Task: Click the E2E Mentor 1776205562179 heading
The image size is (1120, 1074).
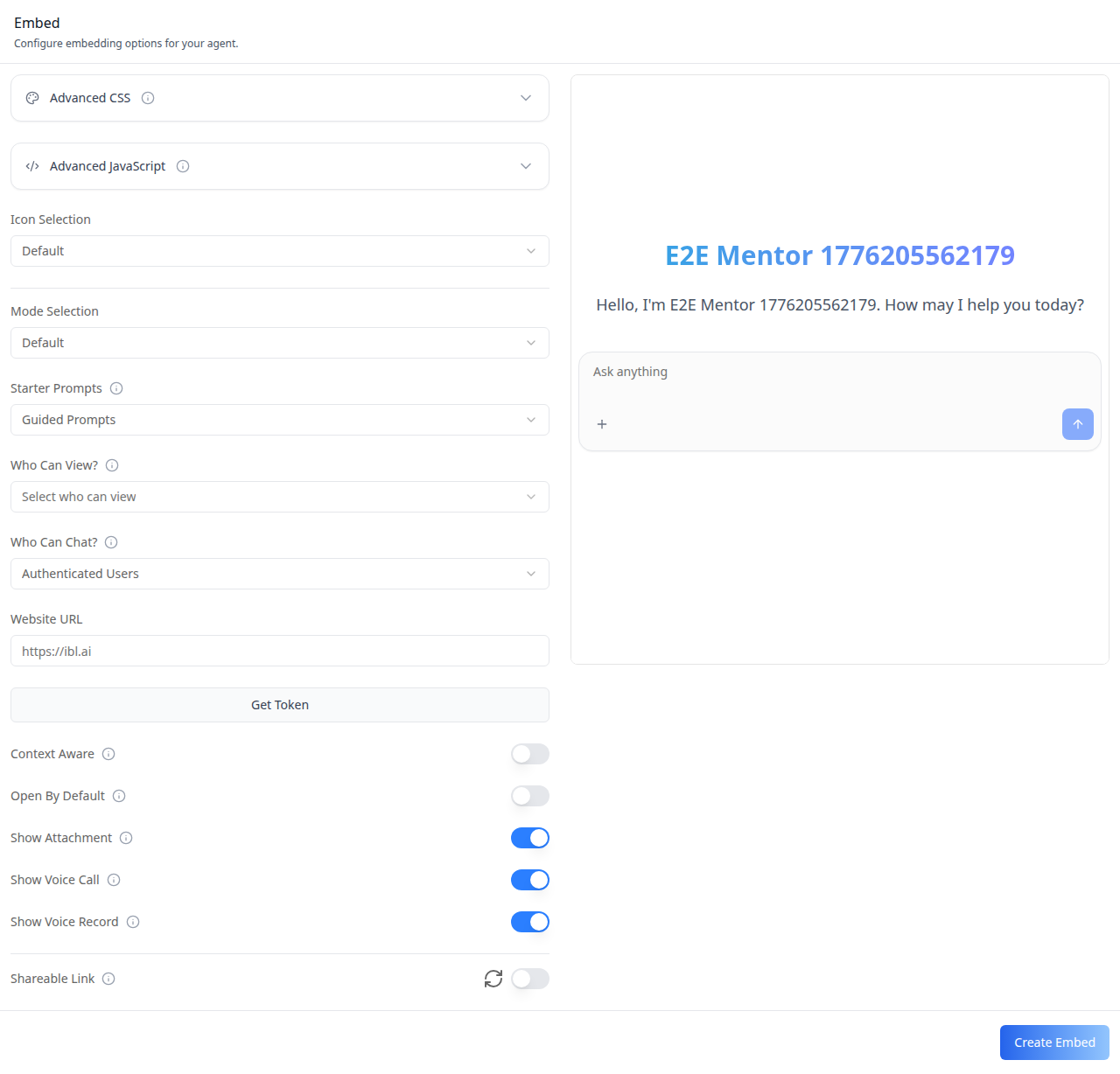Action: pyautogui.click(x=840, y=255)
